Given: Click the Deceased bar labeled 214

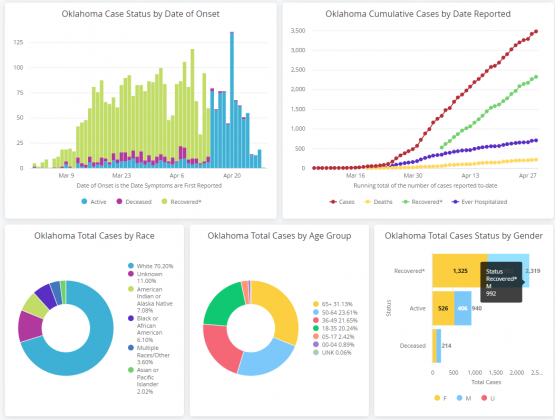Looking at the screenshot, I should tap(436, 346).
